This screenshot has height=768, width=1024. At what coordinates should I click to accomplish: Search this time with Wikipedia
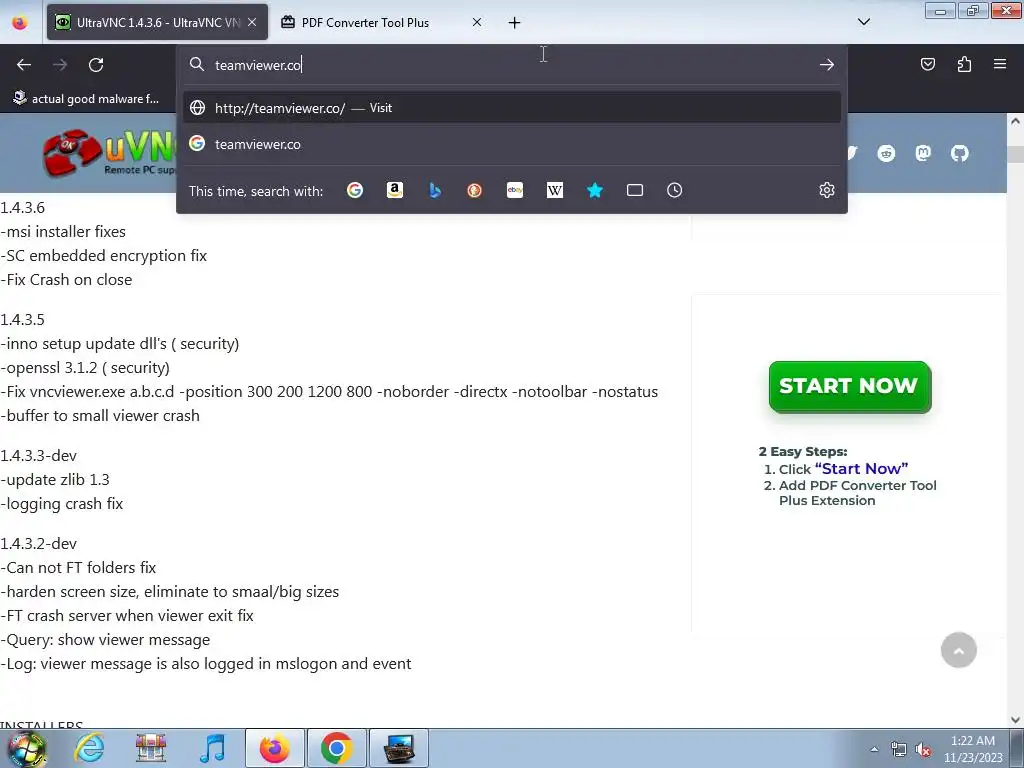tap(554, 190)
